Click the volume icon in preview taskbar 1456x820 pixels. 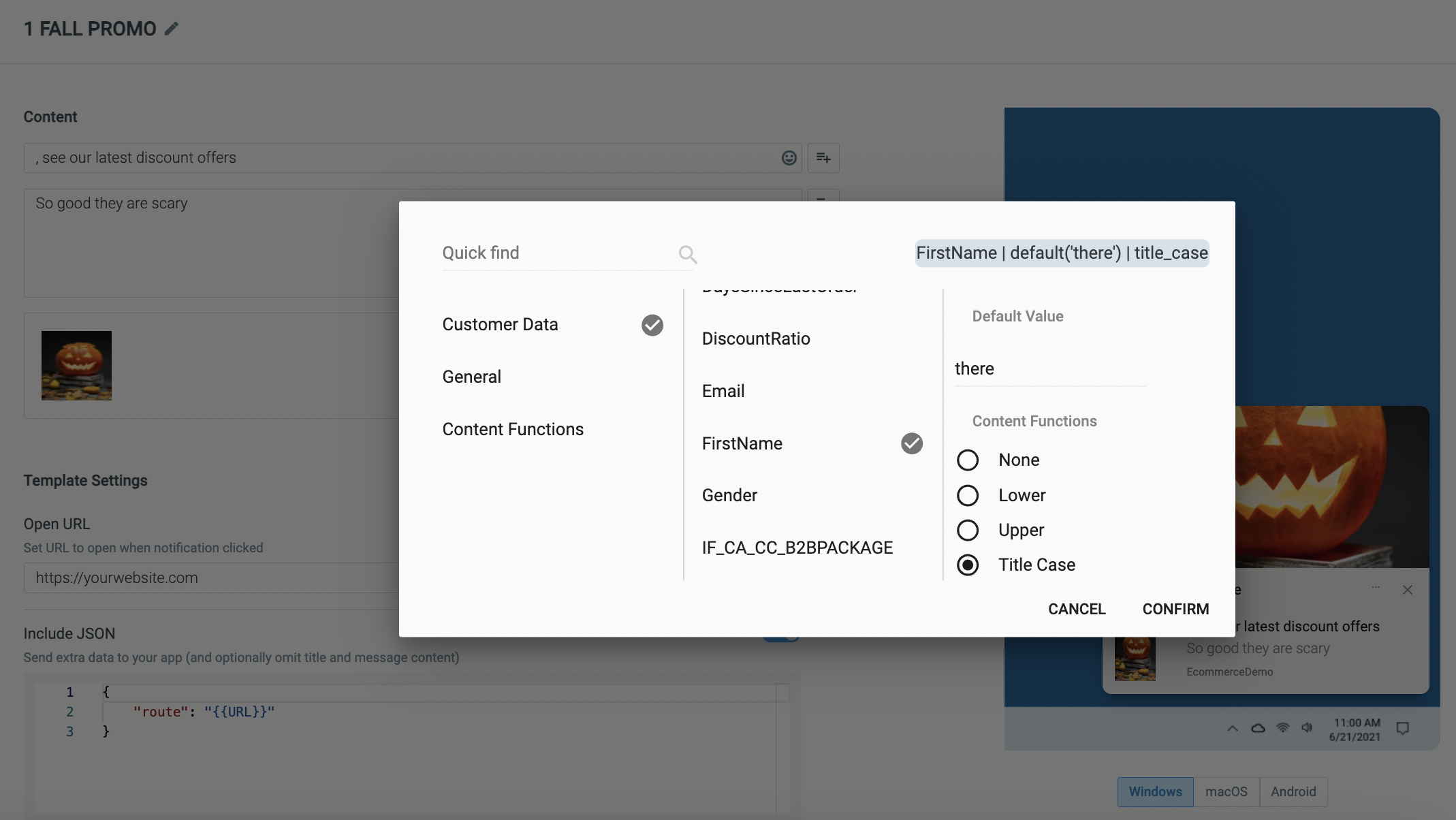click(x=1306, y=727)
